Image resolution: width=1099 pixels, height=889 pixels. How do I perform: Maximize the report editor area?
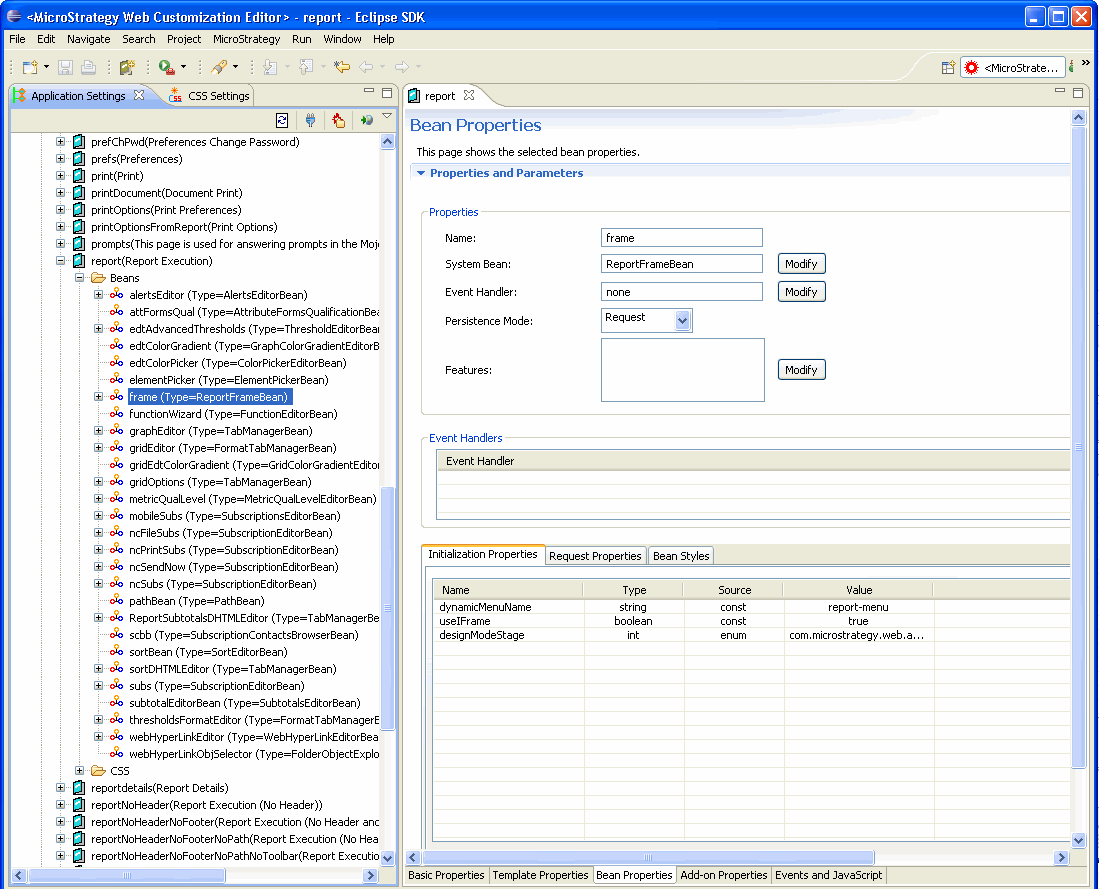point(1078,93)
